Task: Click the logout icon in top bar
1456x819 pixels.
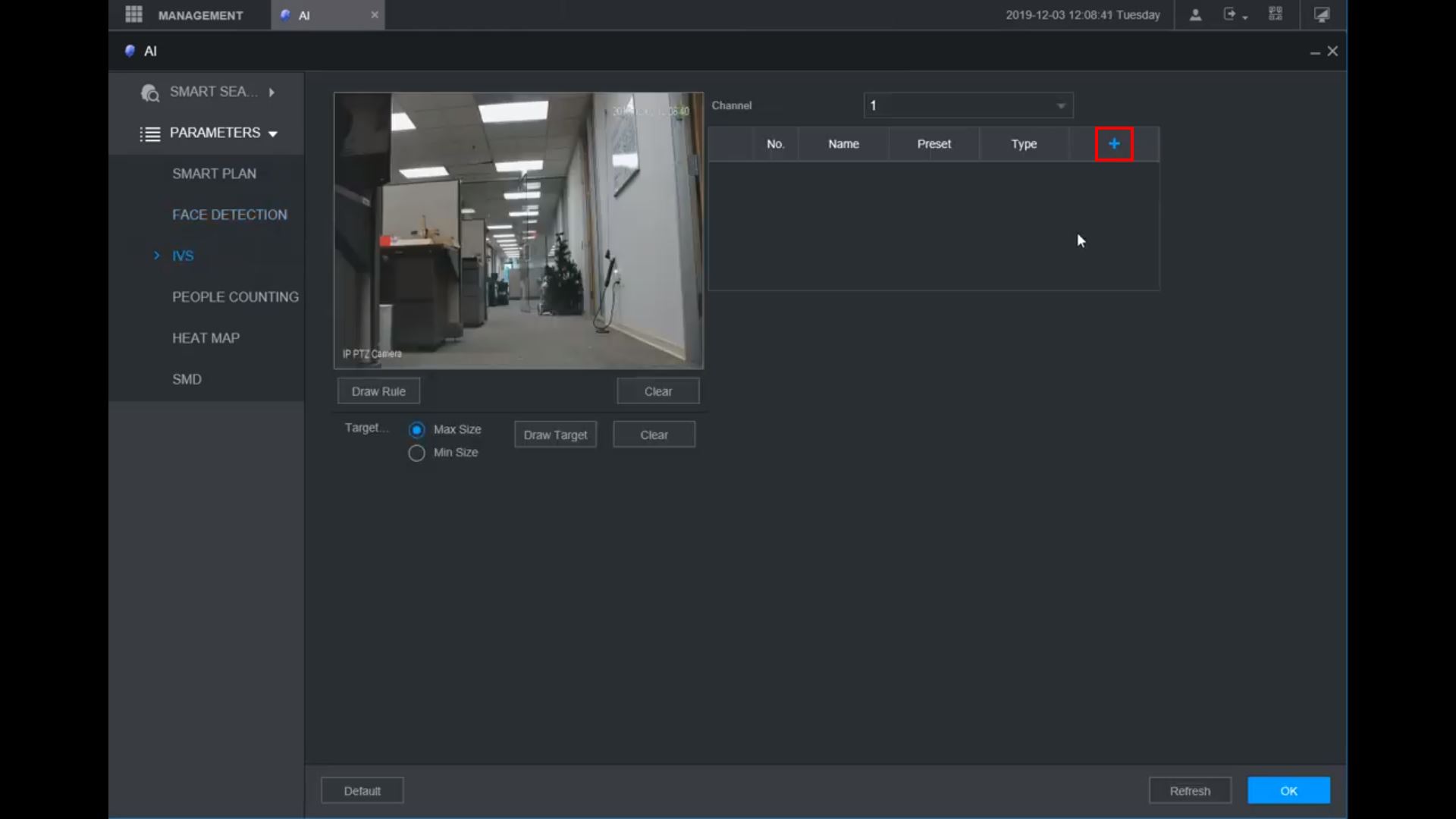Action: (x=1230, y=15)
